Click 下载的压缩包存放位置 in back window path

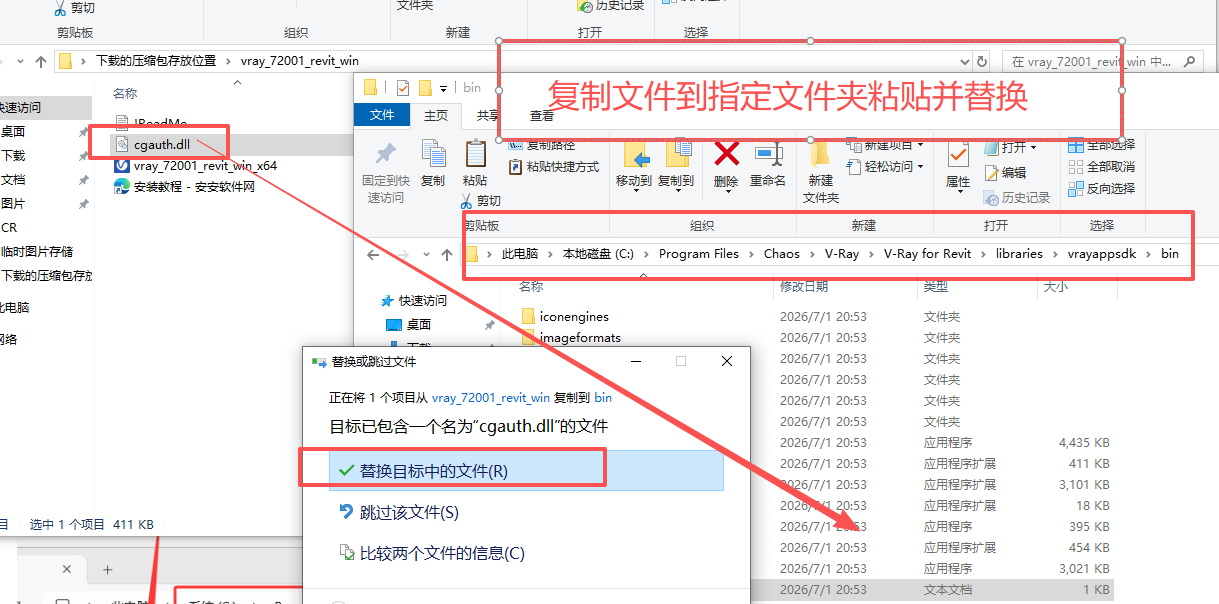(x=156, y=61)
